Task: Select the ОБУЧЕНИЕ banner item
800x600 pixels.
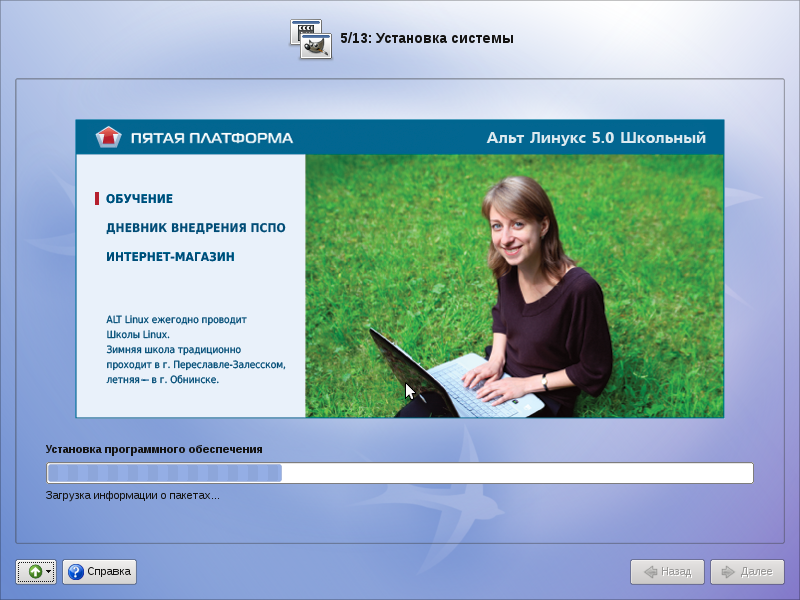Action: [139, 199]
